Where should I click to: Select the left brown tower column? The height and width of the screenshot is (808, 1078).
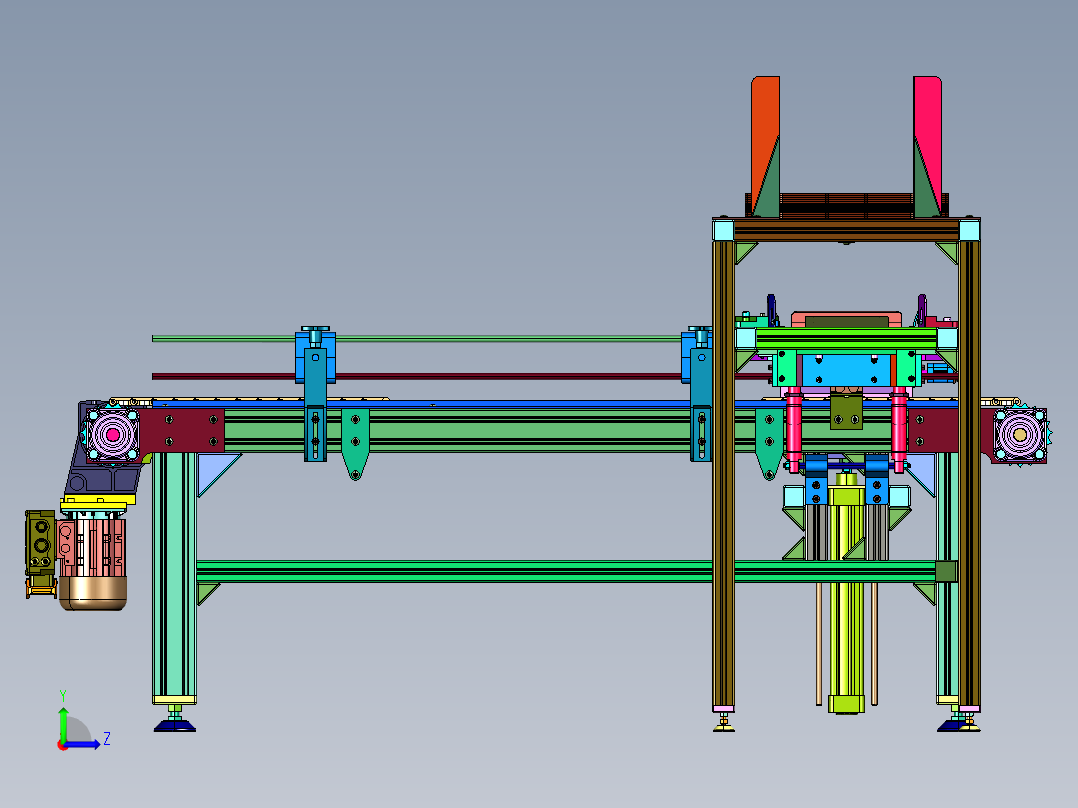[723, 474]
